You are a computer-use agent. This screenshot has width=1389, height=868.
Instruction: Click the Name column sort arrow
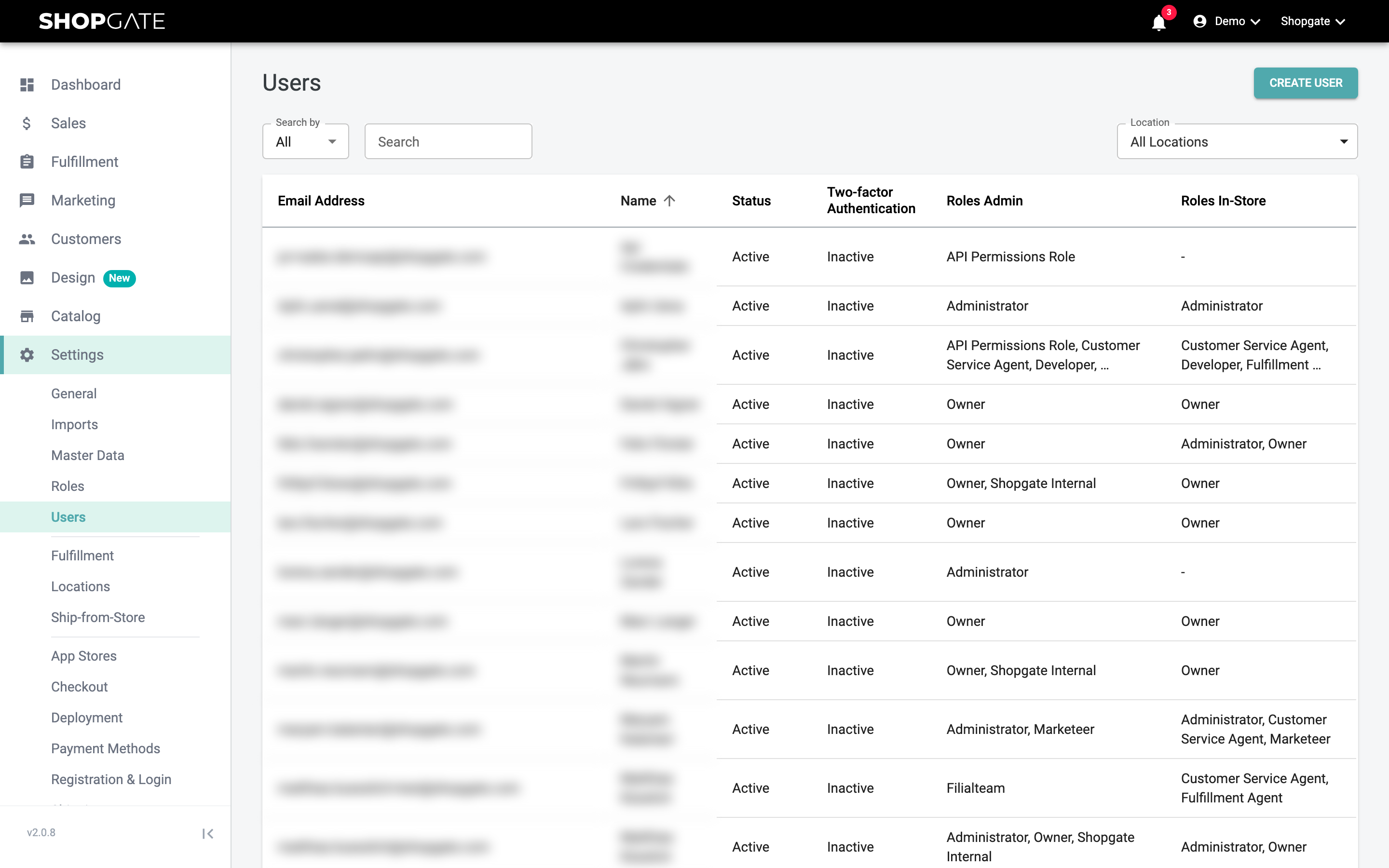tap(669, 200)
